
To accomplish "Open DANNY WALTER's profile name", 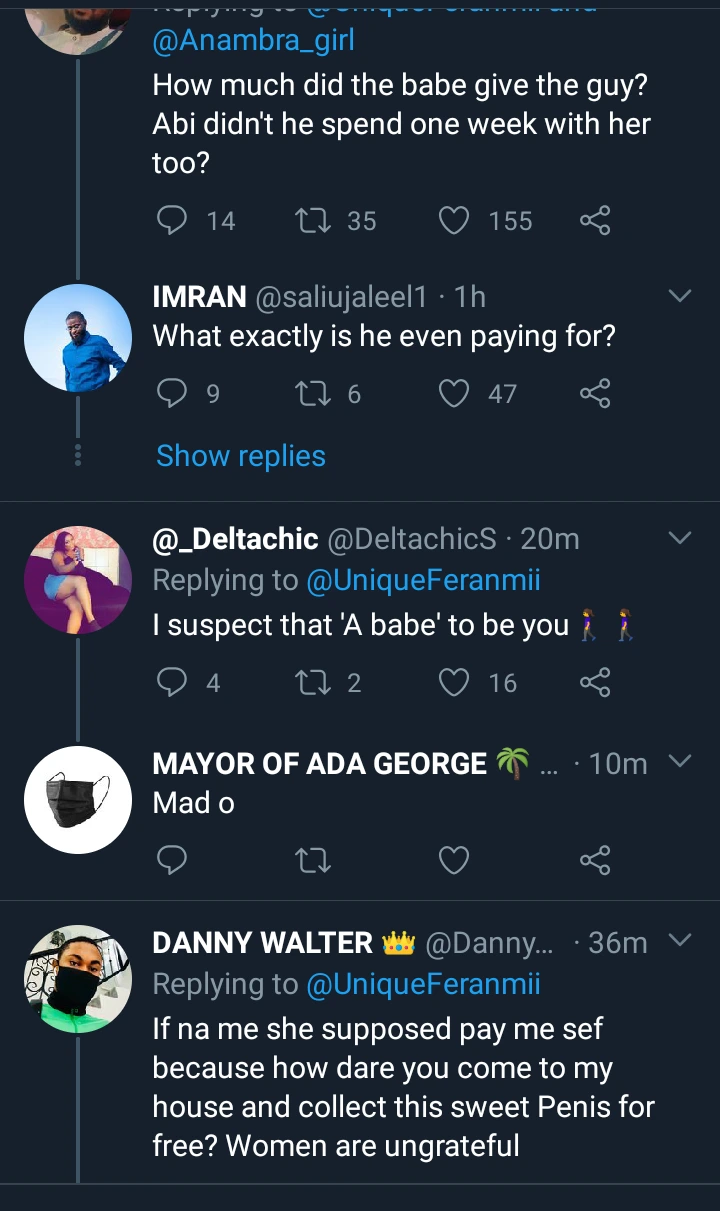I will [262, 942].
